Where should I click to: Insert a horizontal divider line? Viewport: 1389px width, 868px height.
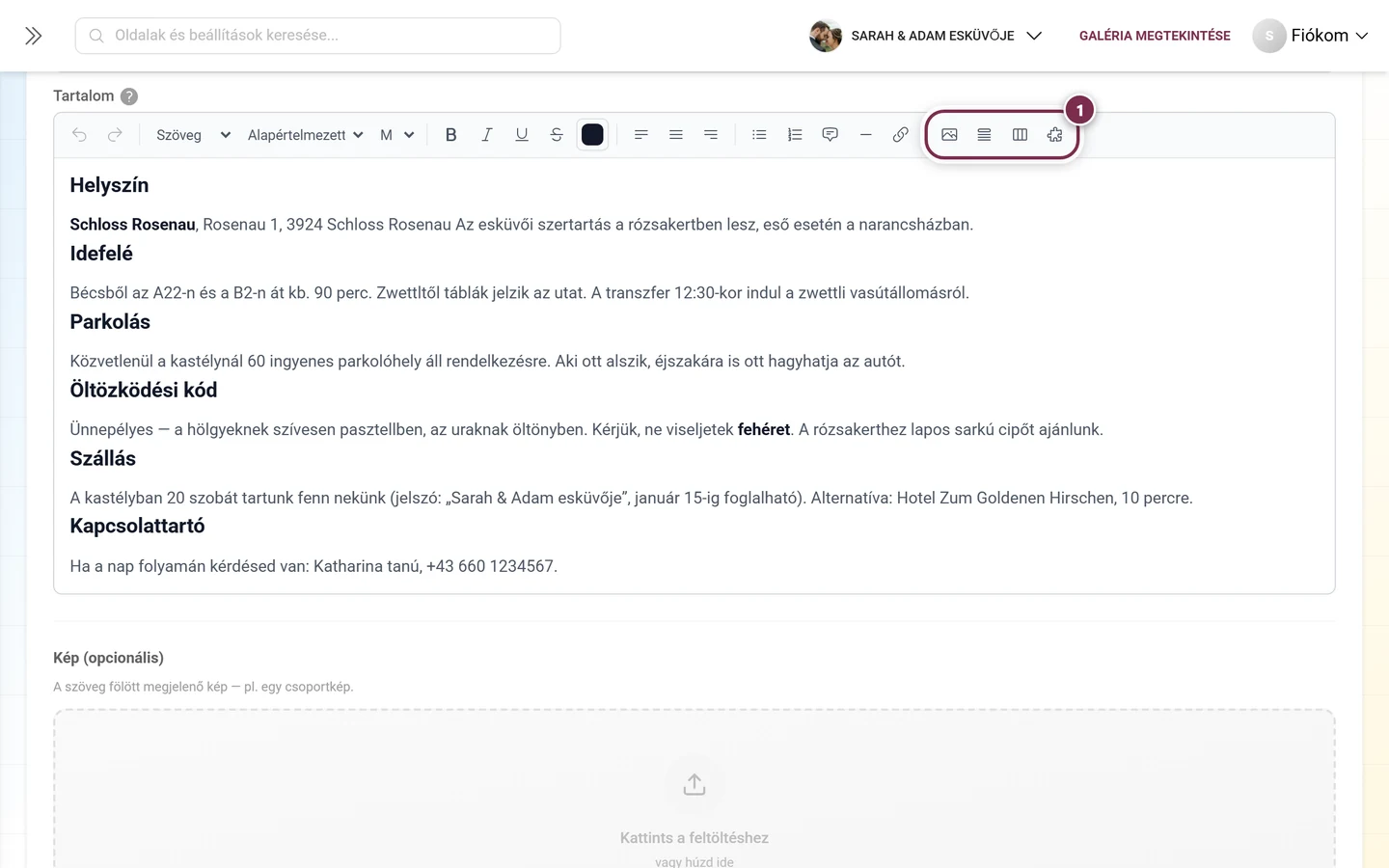865,135
